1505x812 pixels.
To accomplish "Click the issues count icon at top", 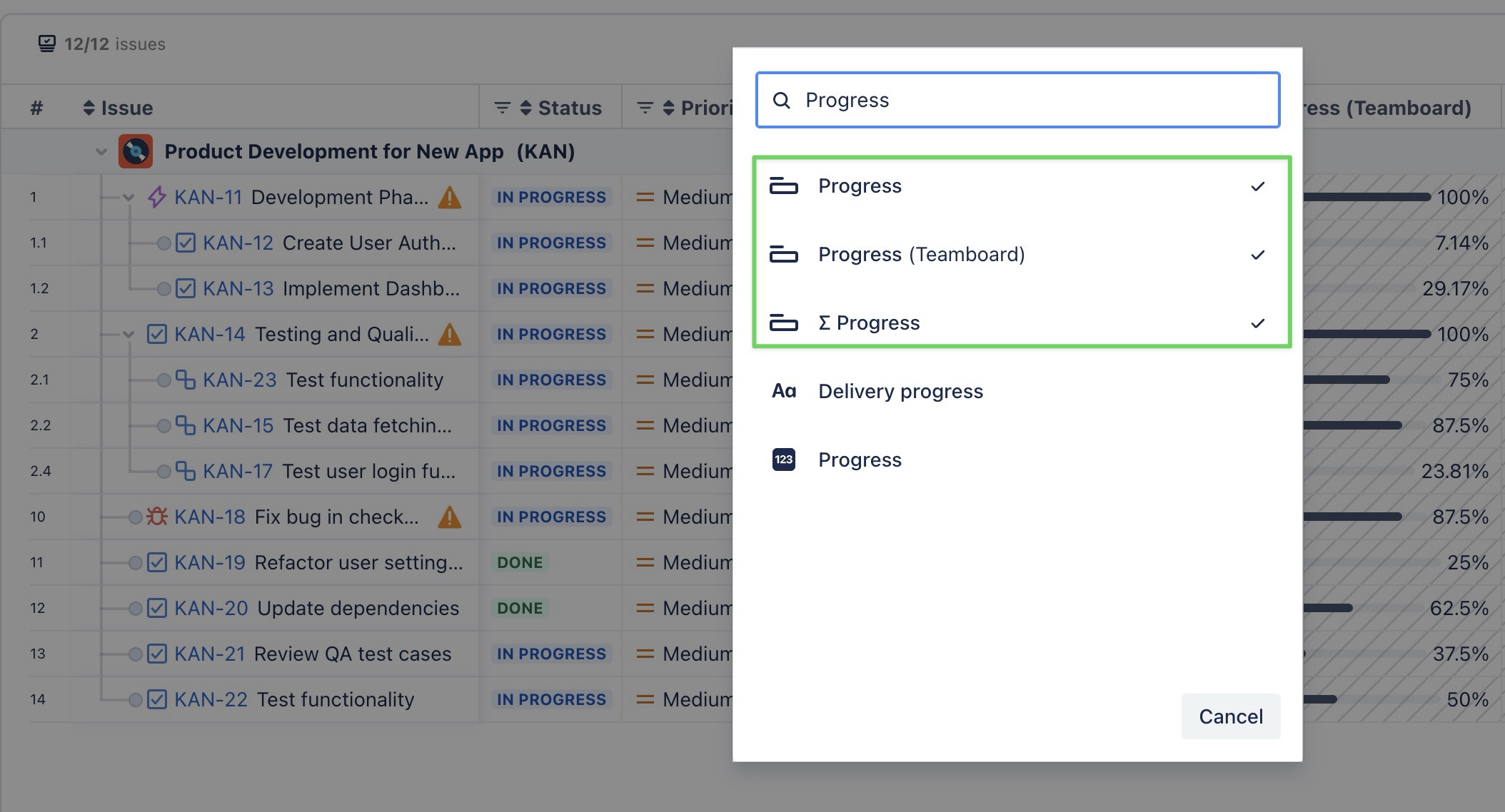I will coord(47,44).
